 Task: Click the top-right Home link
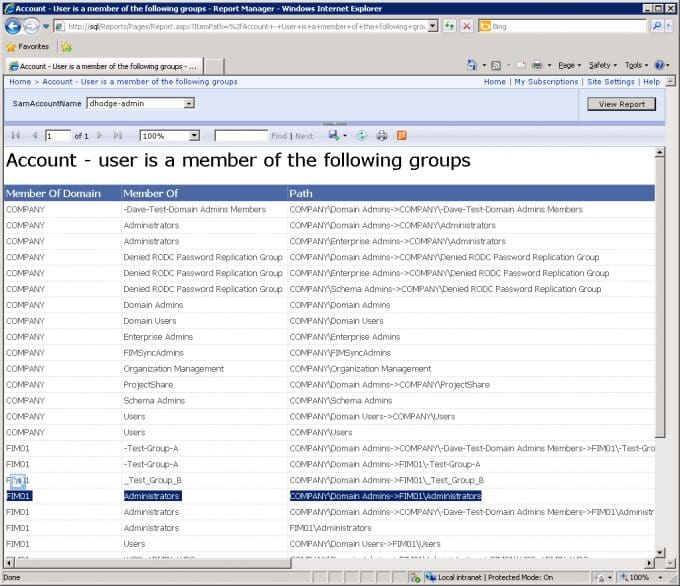pyautogui.click(x=495, y=82)
